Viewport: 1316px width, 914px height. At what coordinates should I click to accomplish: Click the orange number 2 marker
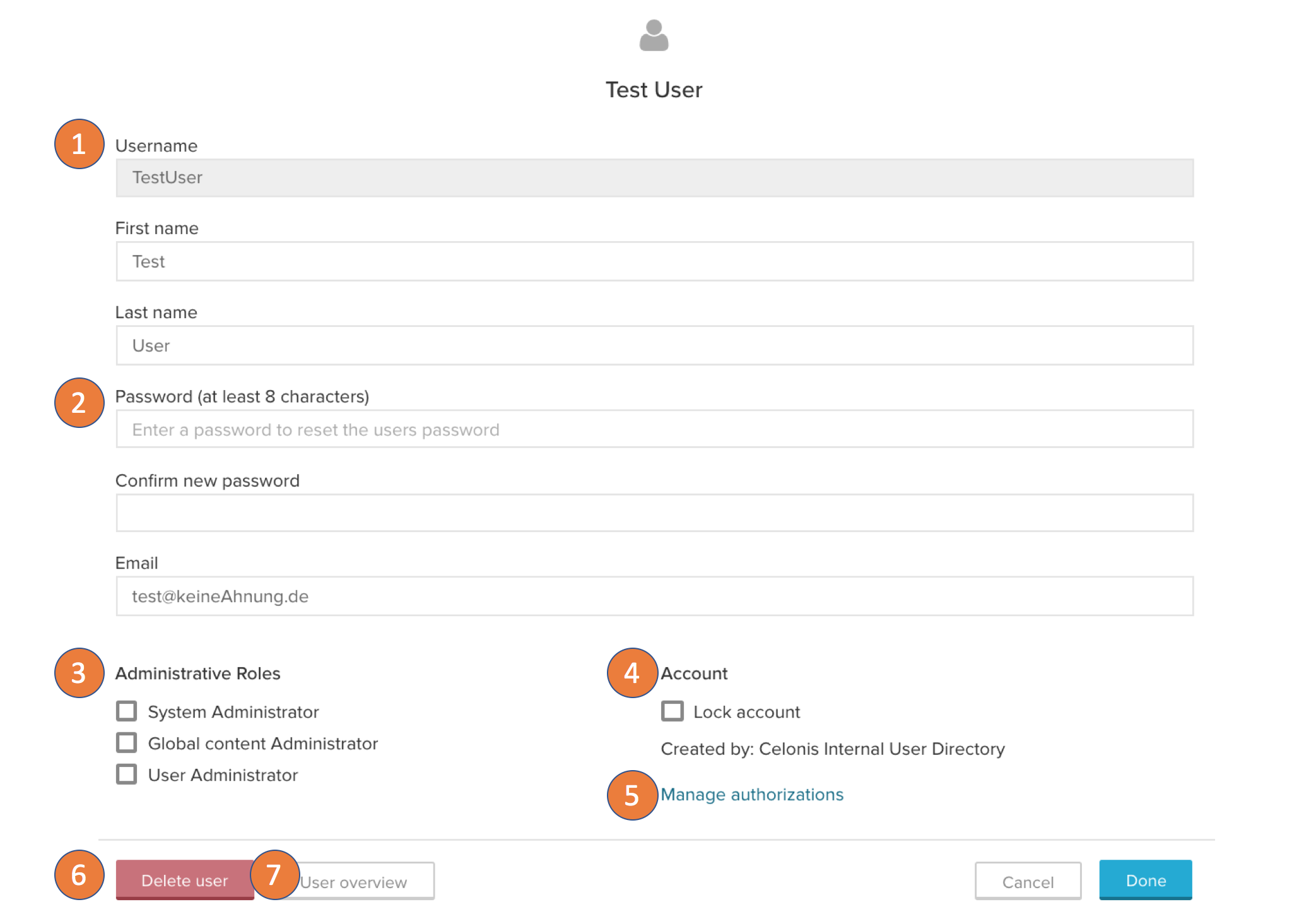pyautogui.click(x=79, y=403)
